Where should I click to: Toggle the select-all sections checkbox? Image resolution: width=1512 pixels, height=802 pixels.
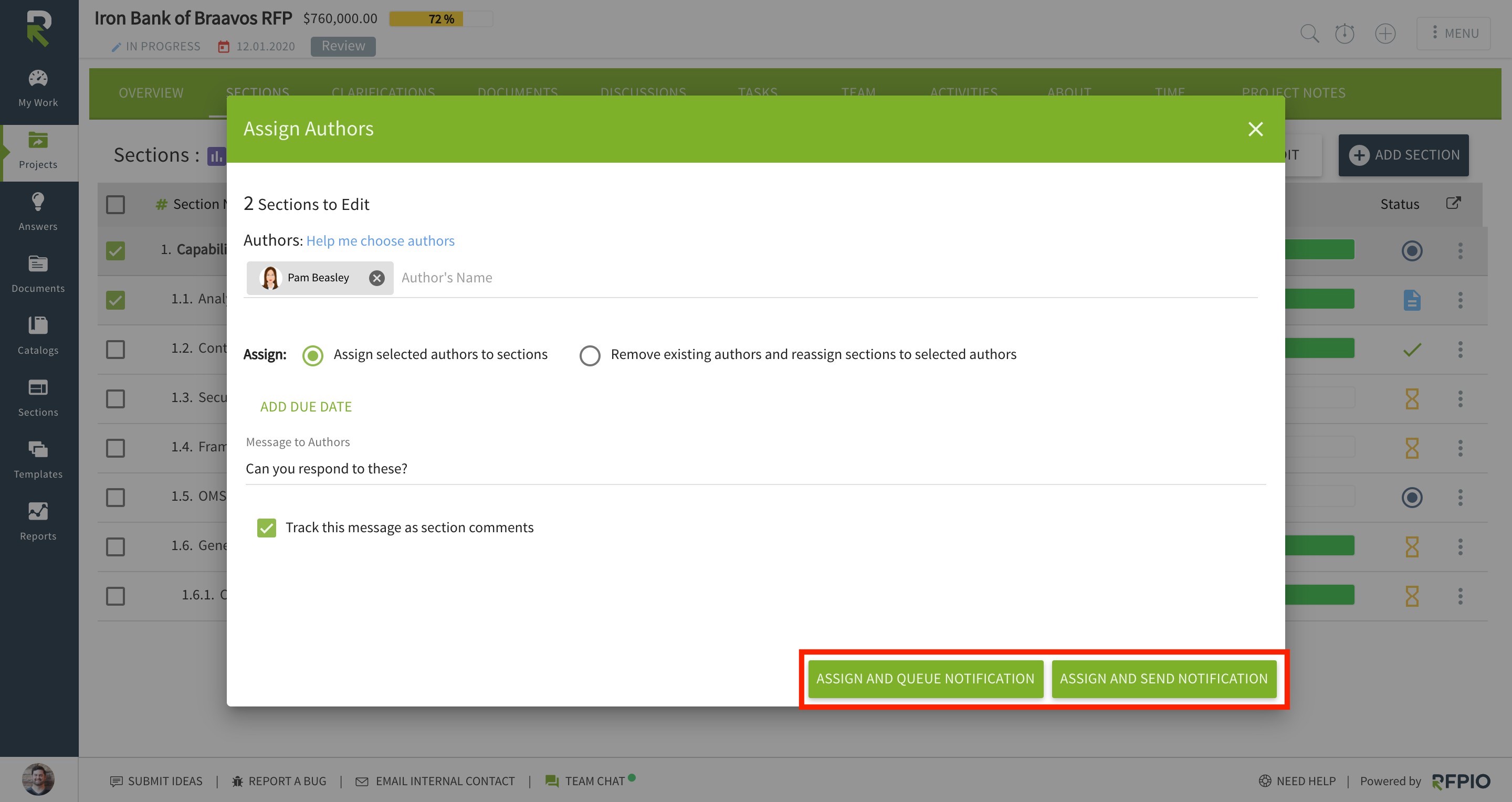[x=115, y=205]
